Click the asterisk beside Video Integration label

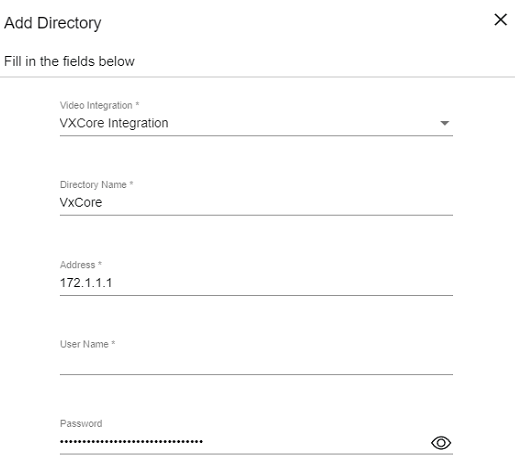pos(137,104)
